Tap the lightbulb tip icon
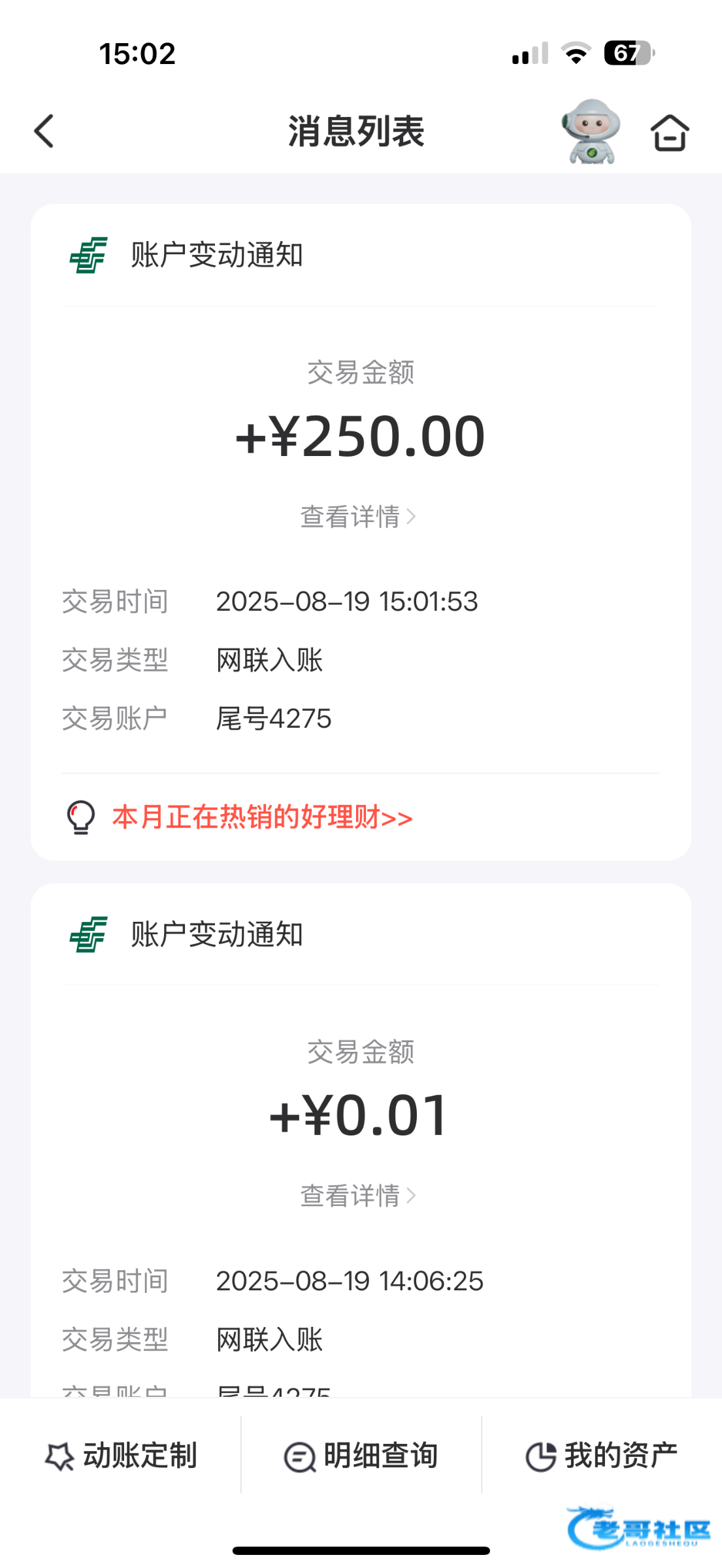The height and width of the screenshot is (1568, 722). click(81, 817)
